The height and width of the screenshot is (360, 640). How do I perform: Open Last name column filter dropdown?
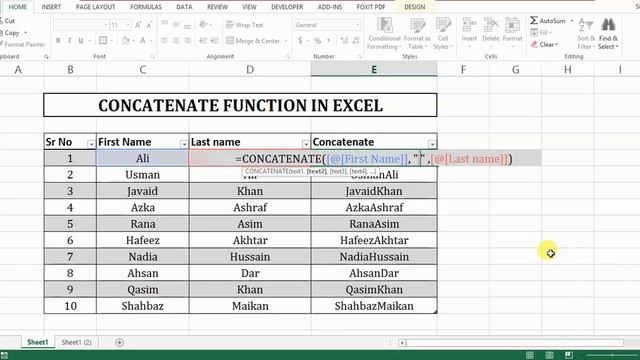[x=305, y=144]
